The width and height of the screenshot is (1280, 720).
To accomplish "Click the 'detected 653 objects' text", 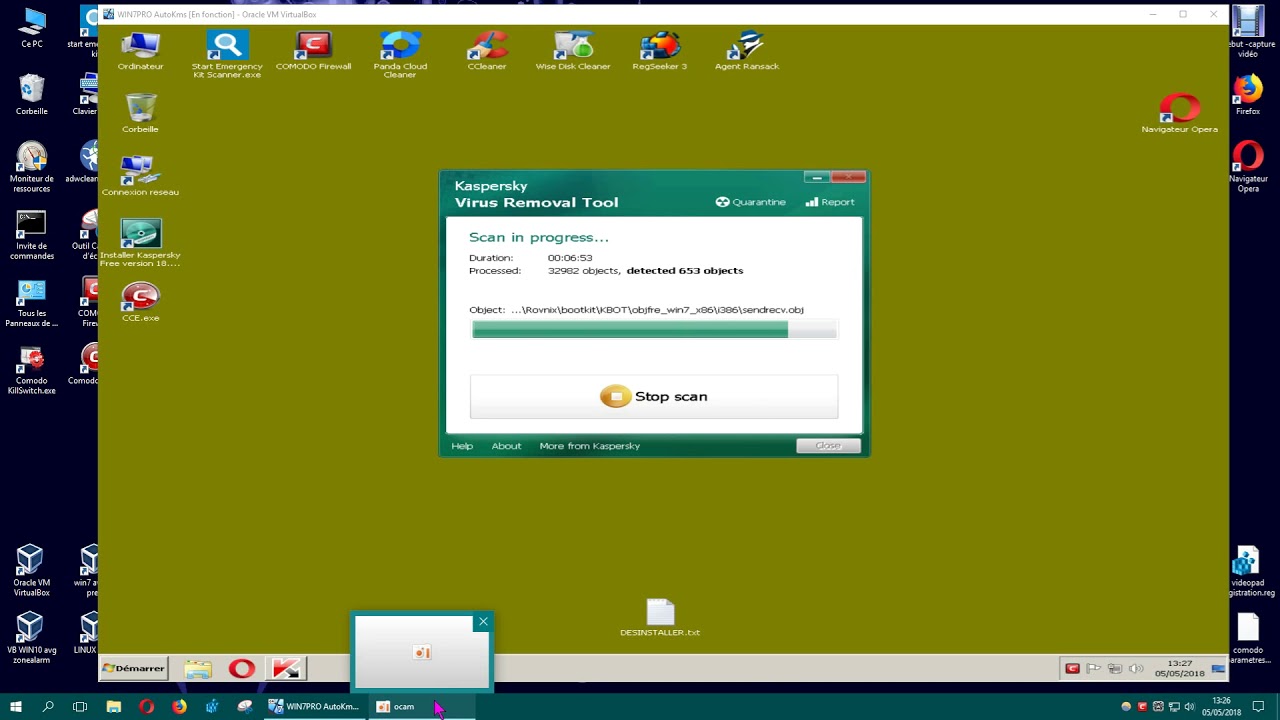I will [685, 271].
